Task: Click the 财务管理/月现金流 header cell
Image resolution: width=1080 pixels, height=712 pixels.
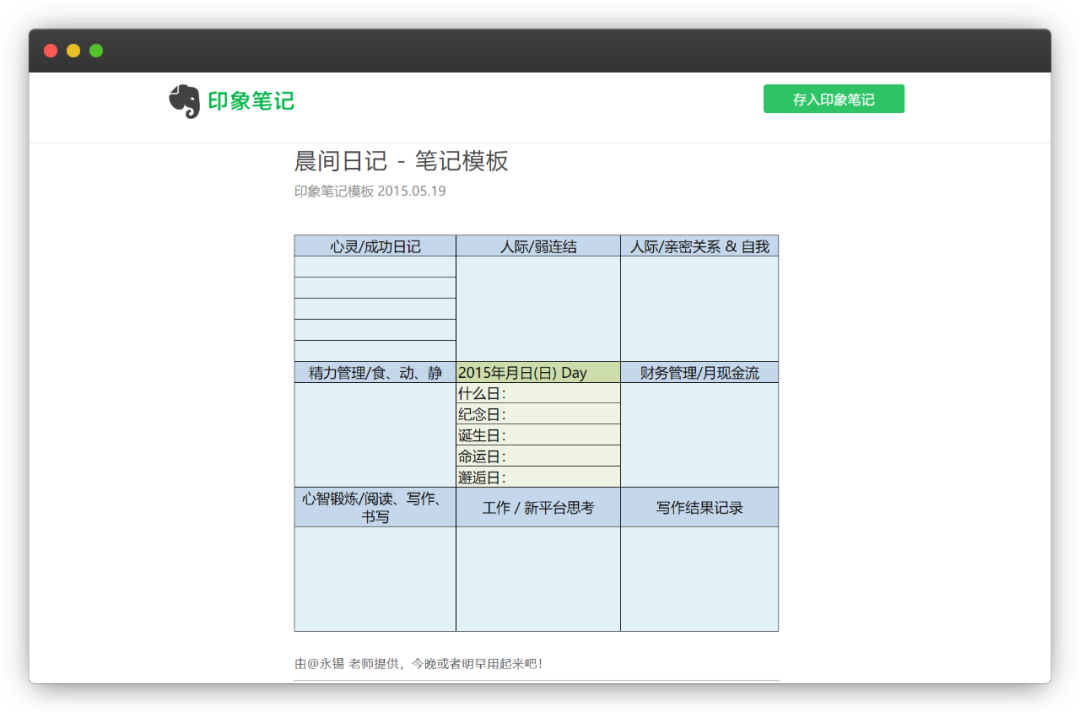Action: 699,371
